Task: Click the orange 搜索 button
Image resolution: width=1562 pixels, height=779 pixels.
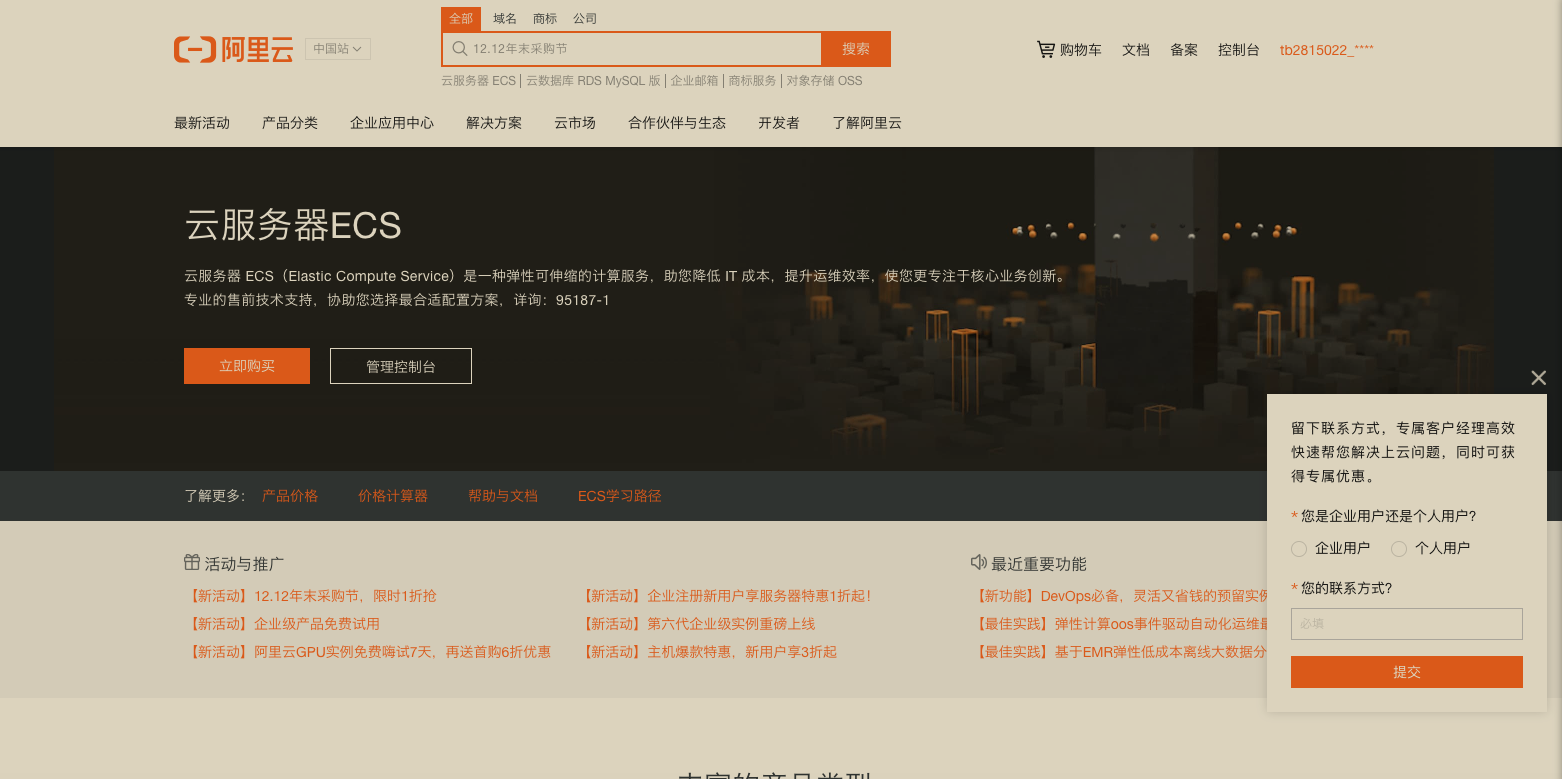Action: click(856, 49)
